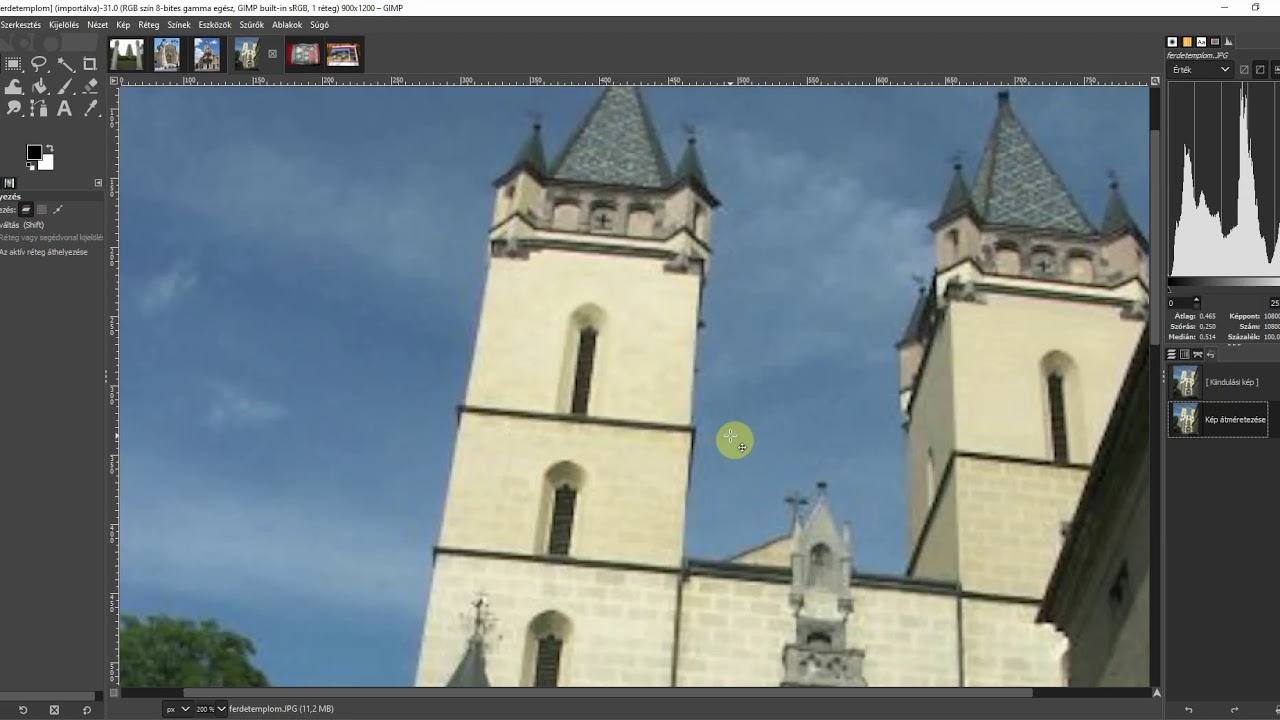Select the Kép átméretezése history entry
This screenshot has height=720, width=1280.
pos(1219,419)
